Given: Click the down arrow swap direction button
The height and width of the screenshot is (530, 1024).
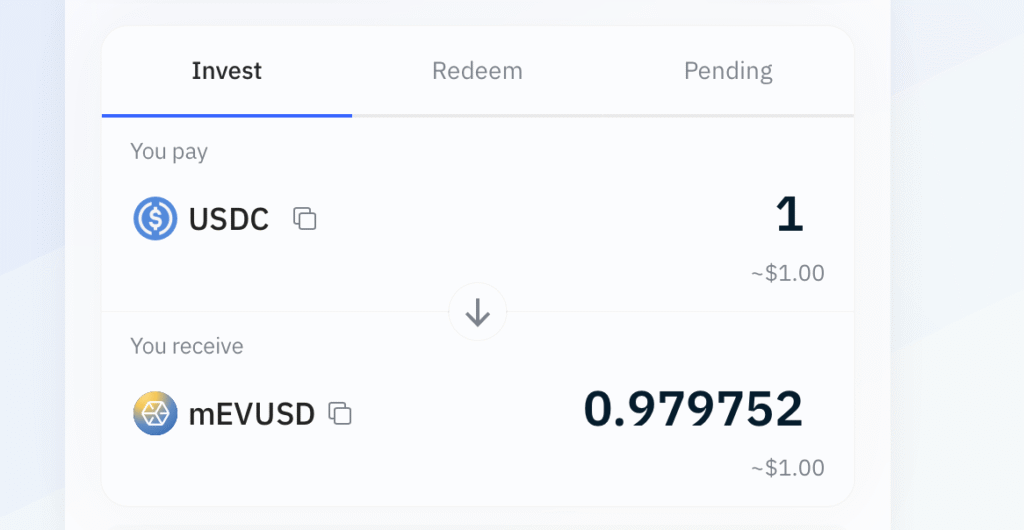Looking at the screenshot, I should 478,313.
